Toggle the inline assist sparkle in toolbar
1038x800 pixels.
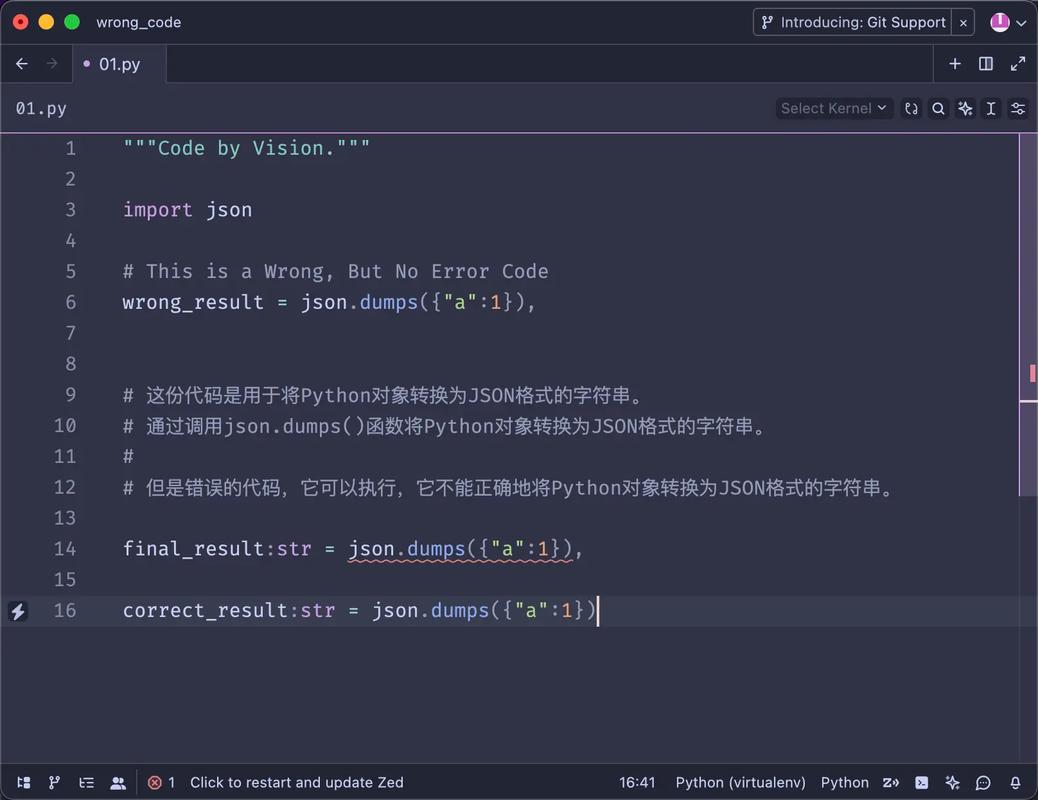pos(965,109)
